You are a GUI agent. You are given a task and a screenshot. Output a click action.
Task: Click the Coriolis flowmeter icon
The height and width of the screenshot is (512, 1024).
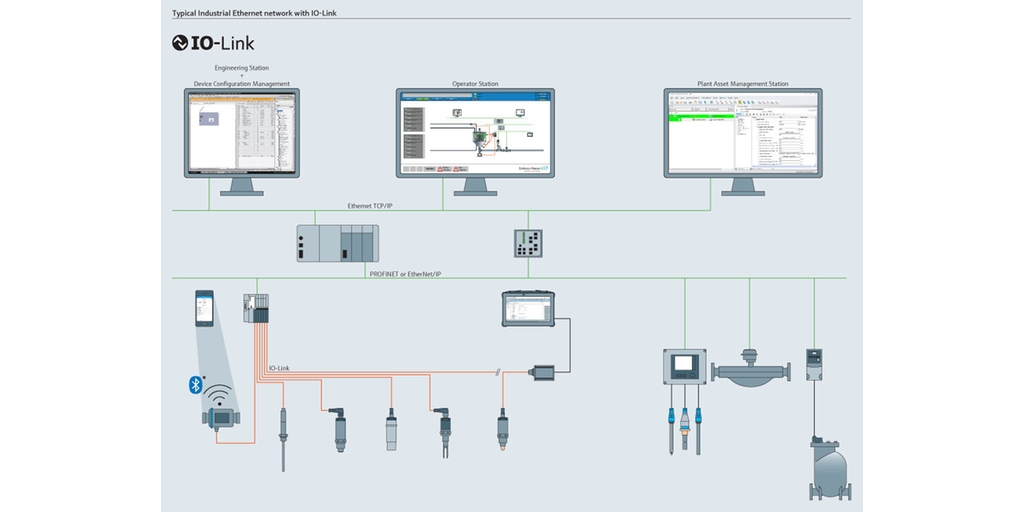(x=751, y=368)
